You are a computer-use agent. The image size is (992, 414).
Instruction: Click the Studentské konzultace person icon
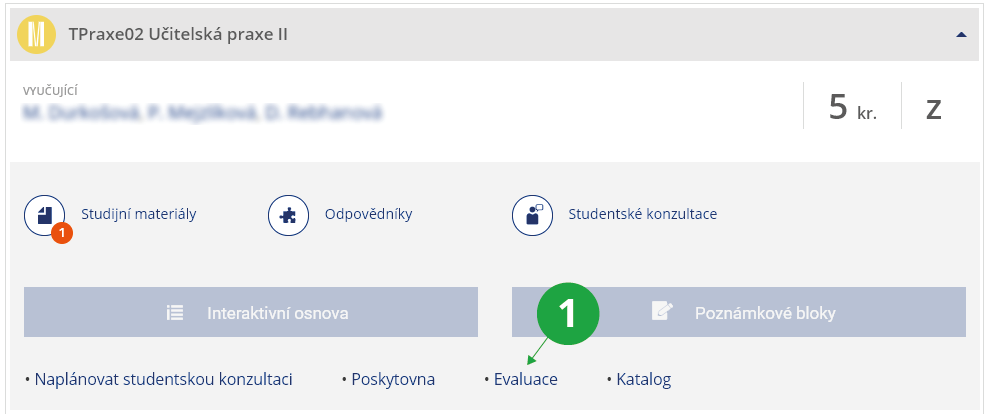click(x=532, y=215)
